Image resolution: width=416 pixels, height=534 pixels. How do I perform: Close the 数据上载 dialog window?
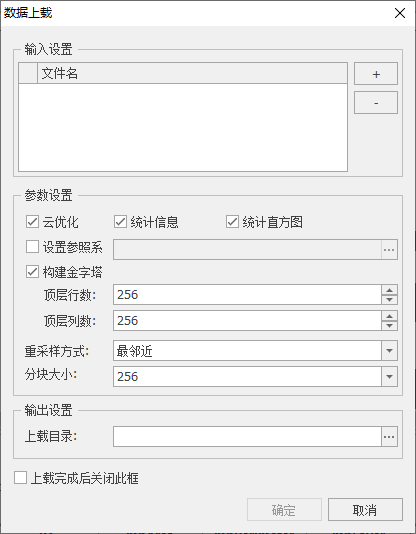(400, 13)
